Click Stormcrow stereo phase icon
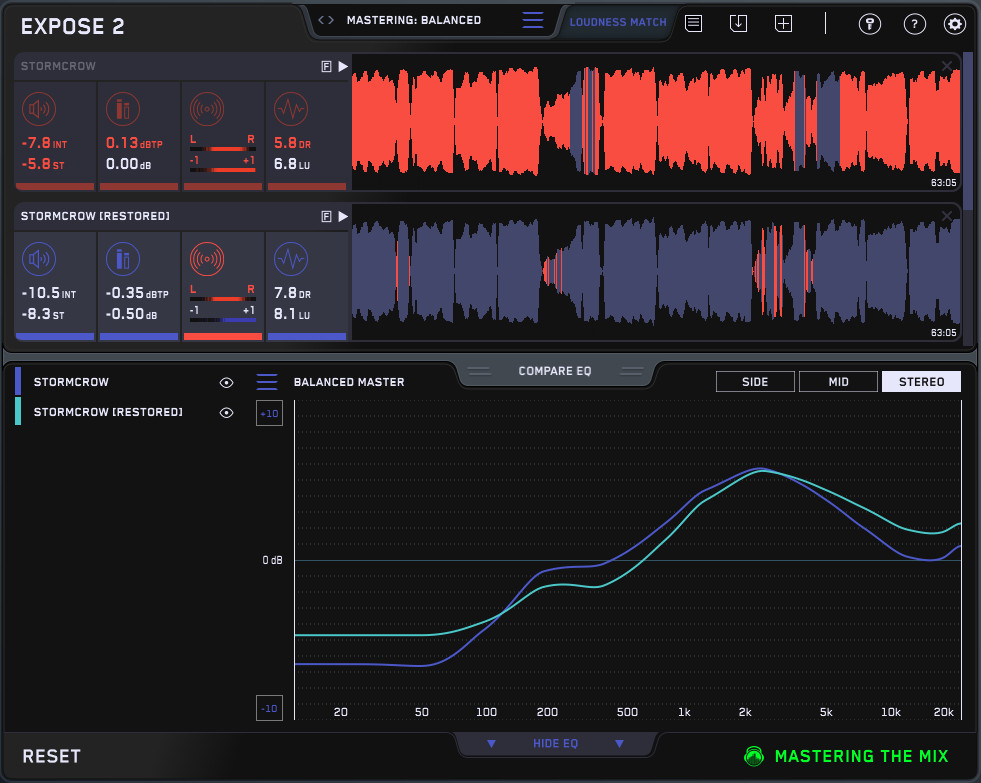 (x=206, y=109)
